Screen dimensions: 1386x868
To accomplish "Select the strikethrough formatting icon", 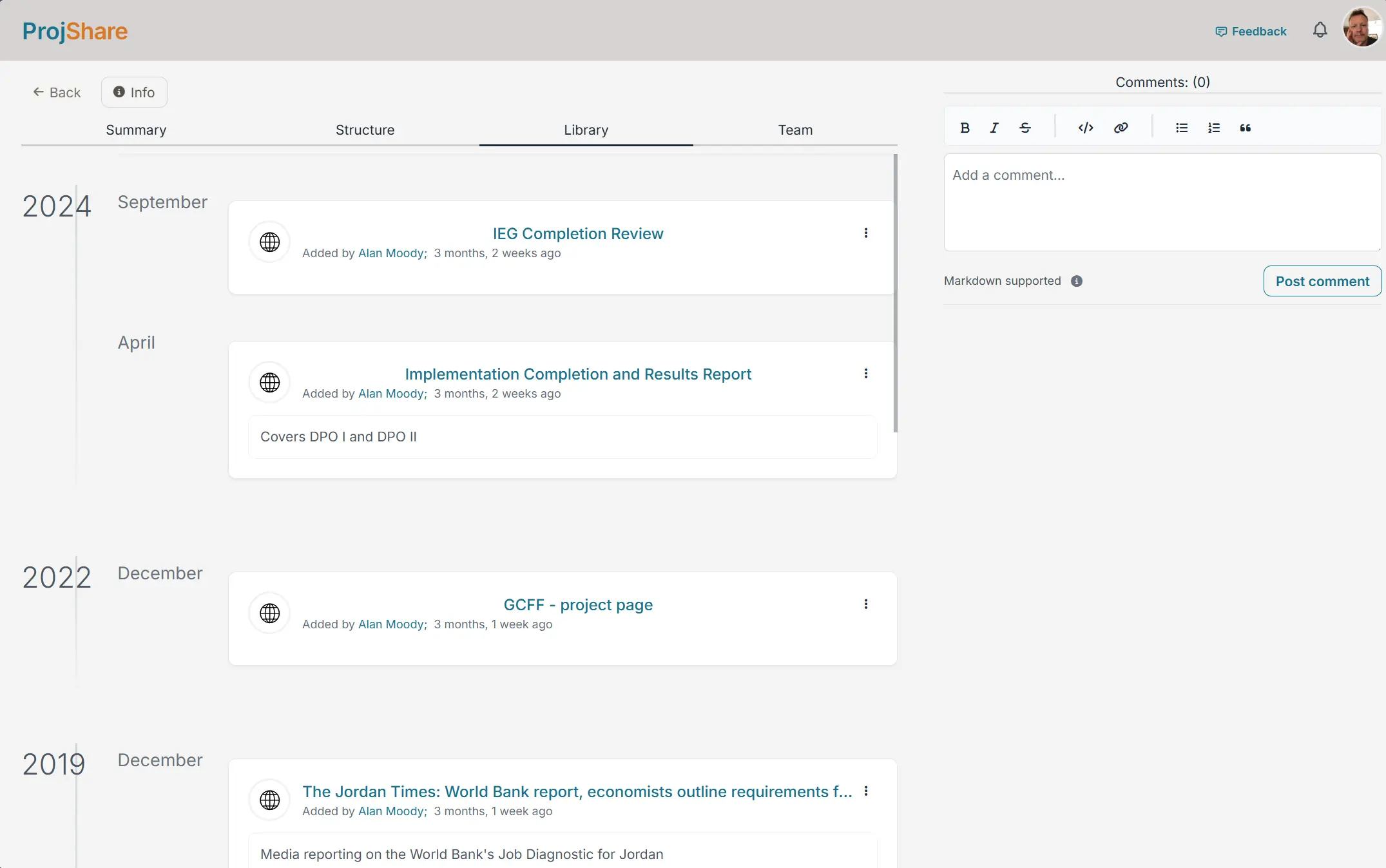I will [1025, 128].
